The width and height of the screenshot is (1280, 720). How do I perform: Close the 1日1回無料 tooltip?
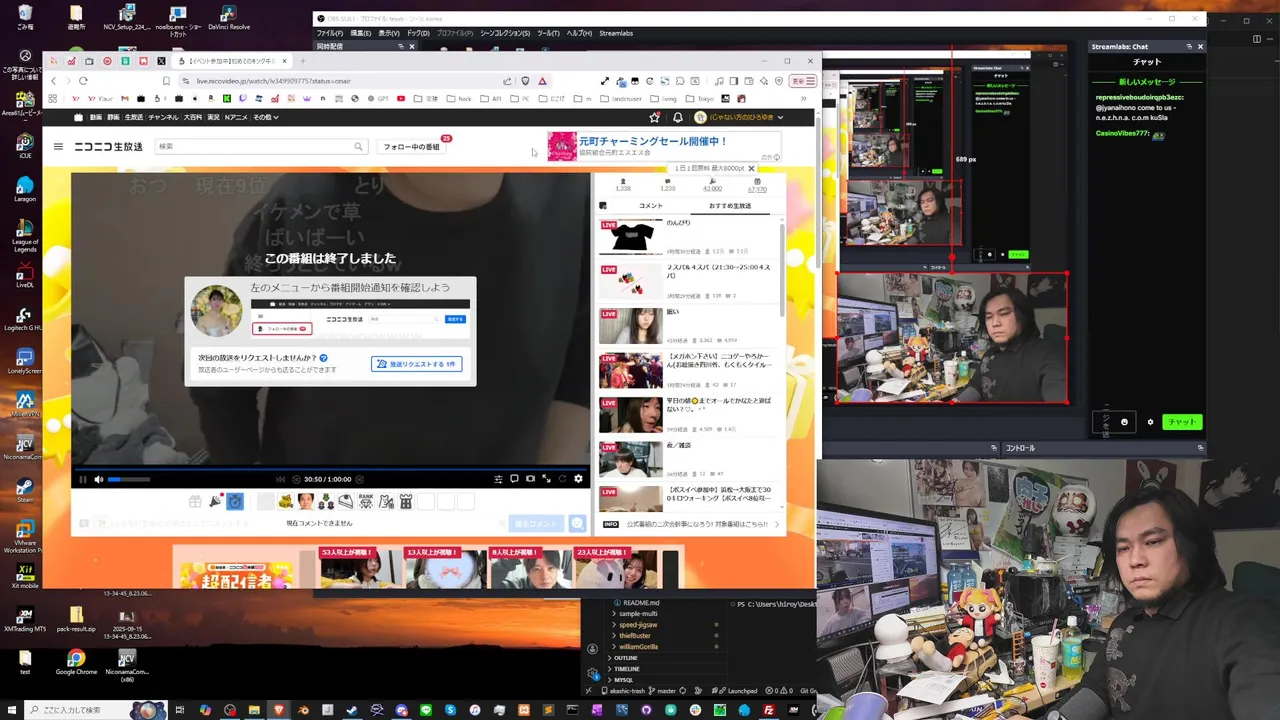coord(752,168)
